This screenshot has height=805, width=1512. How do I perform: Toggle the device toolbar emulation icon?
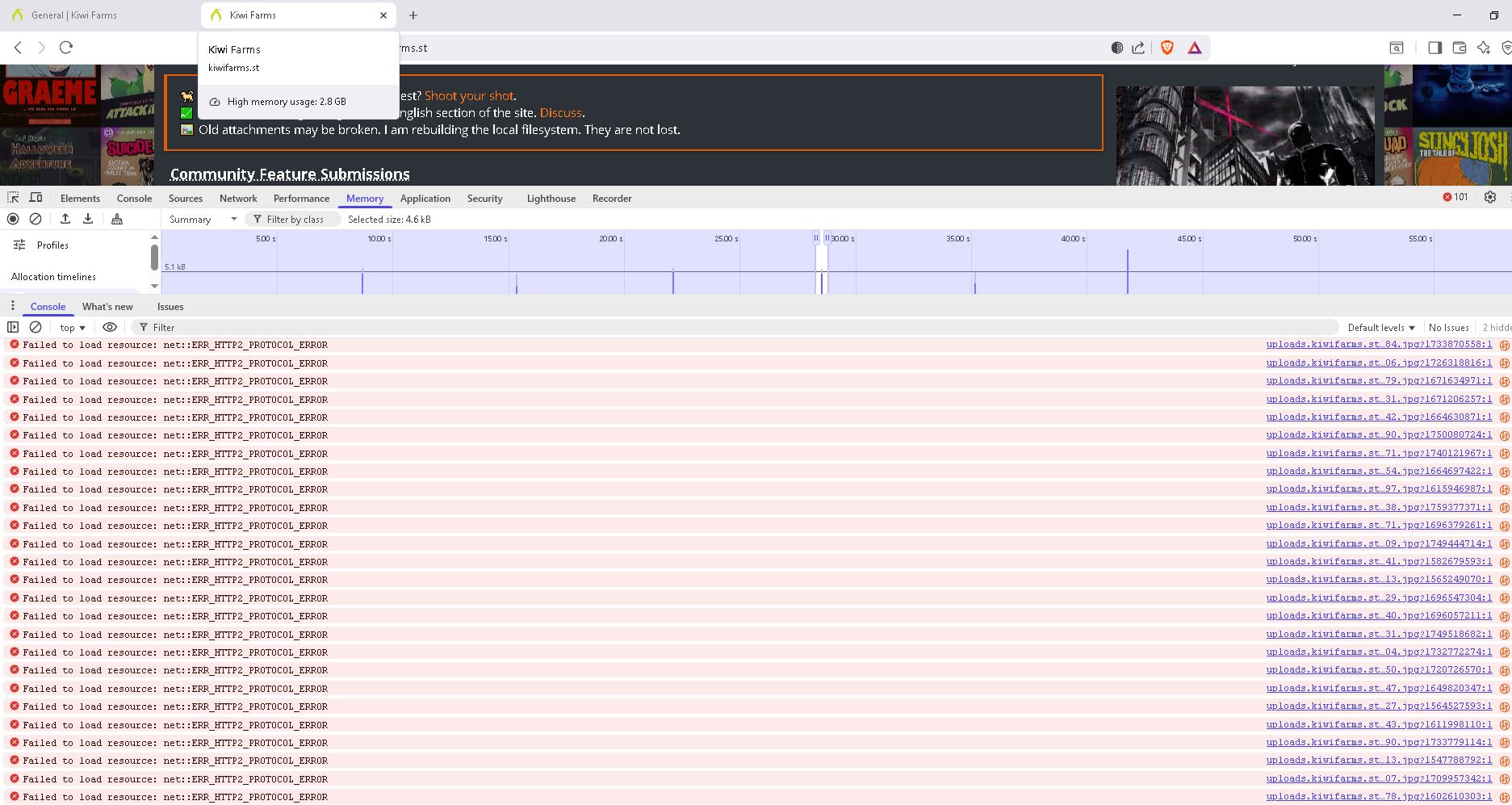coord(36,198)
